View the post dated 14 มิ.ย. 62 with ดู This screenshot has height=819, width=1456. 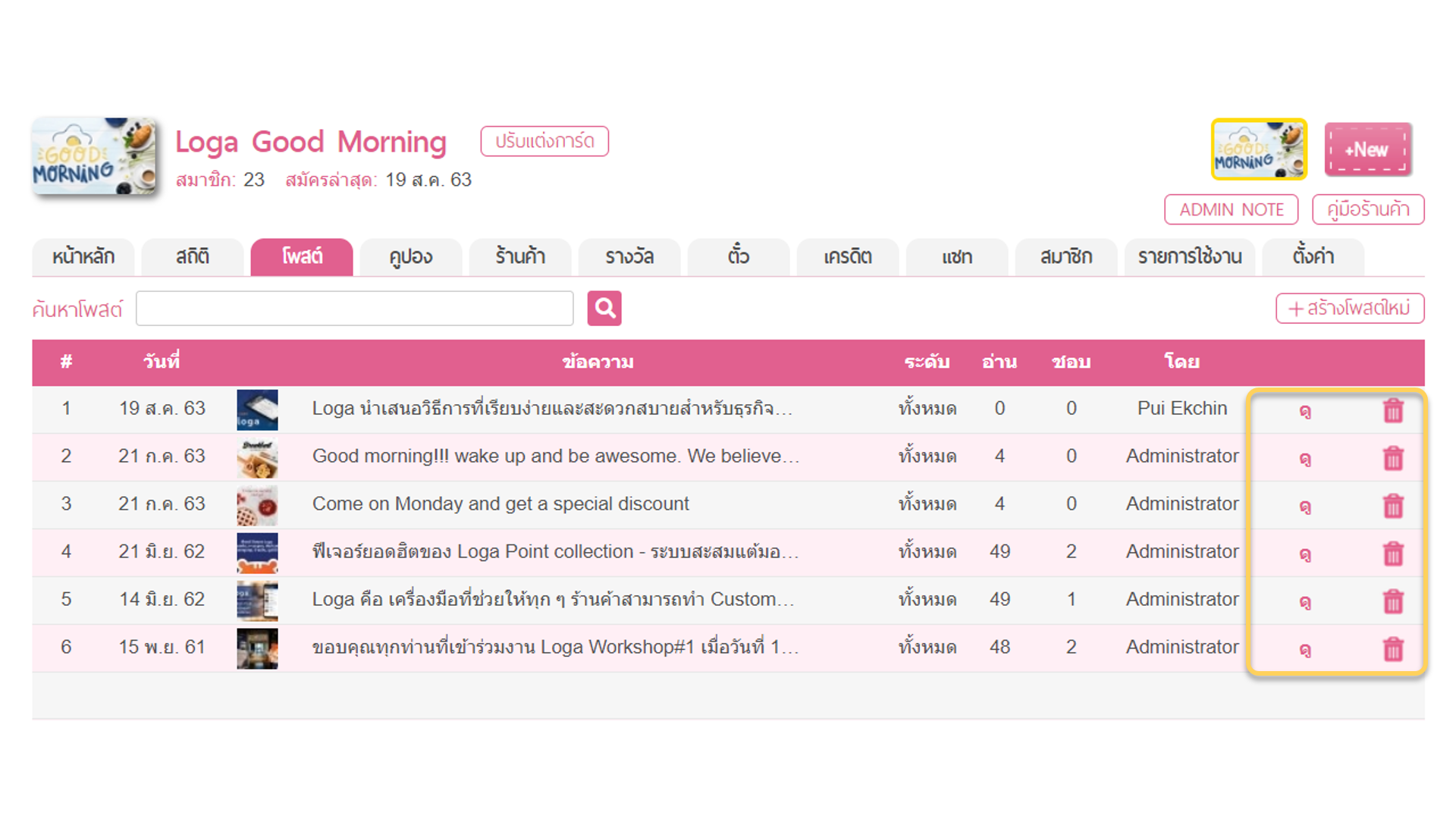1304,601
